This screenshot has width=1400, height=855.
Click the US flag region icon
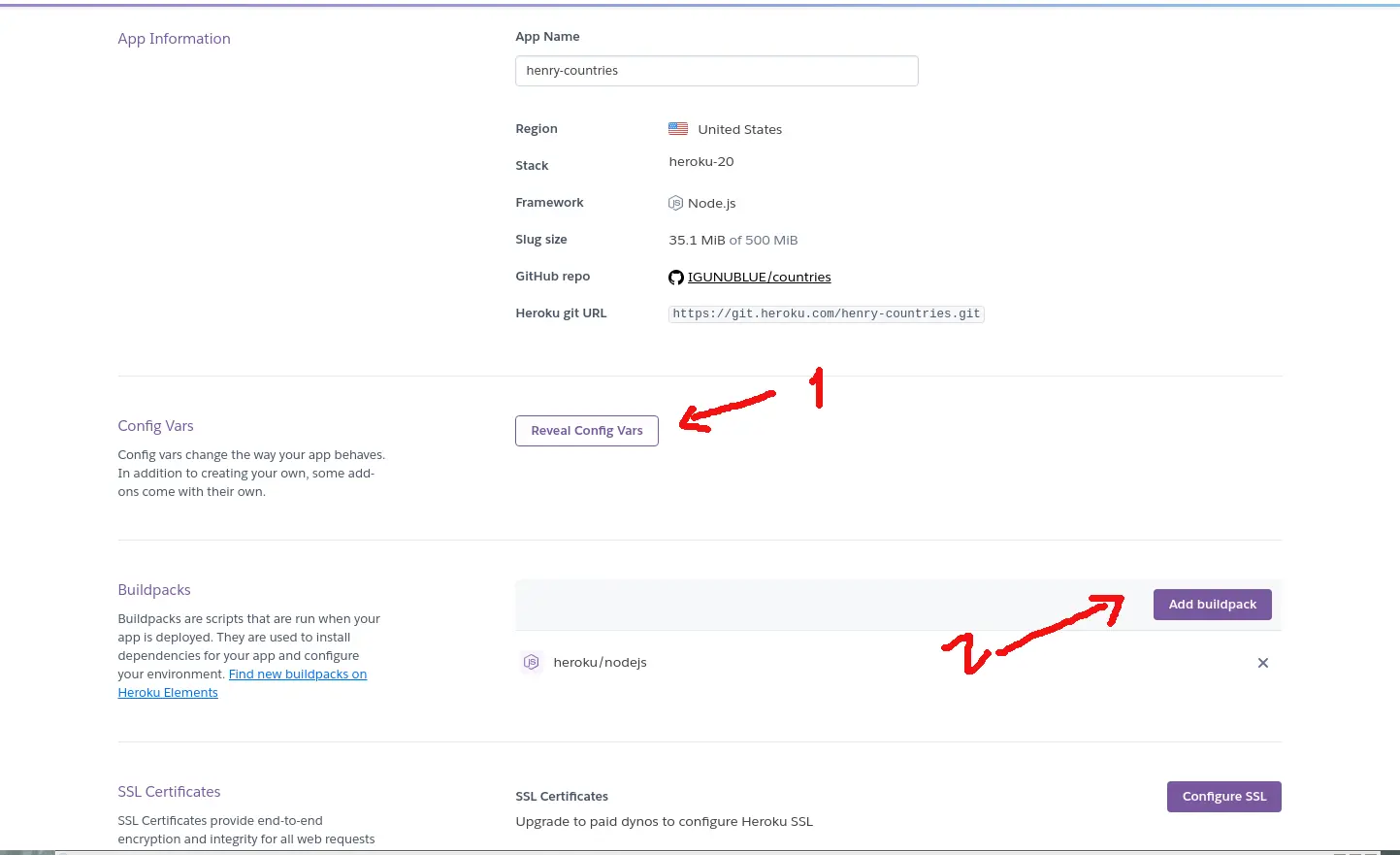678,129
